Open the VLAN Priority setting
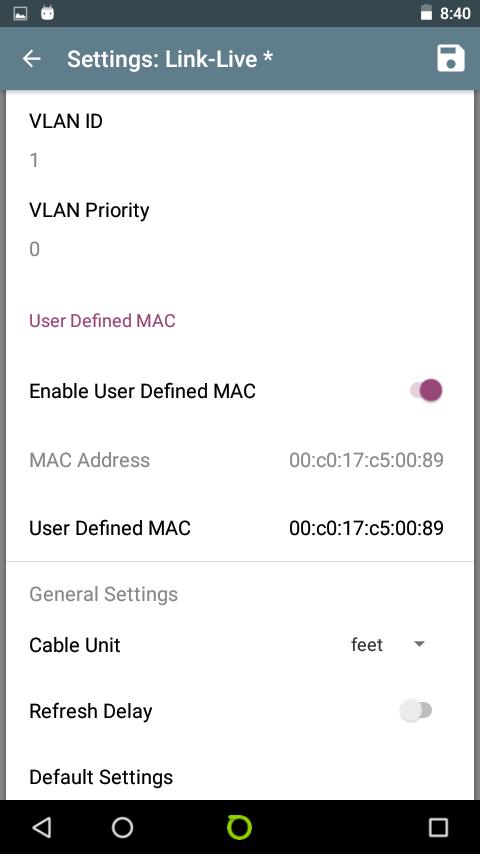Image resolution: width=480 pixels, height=854 pixels. click(240, 229)
